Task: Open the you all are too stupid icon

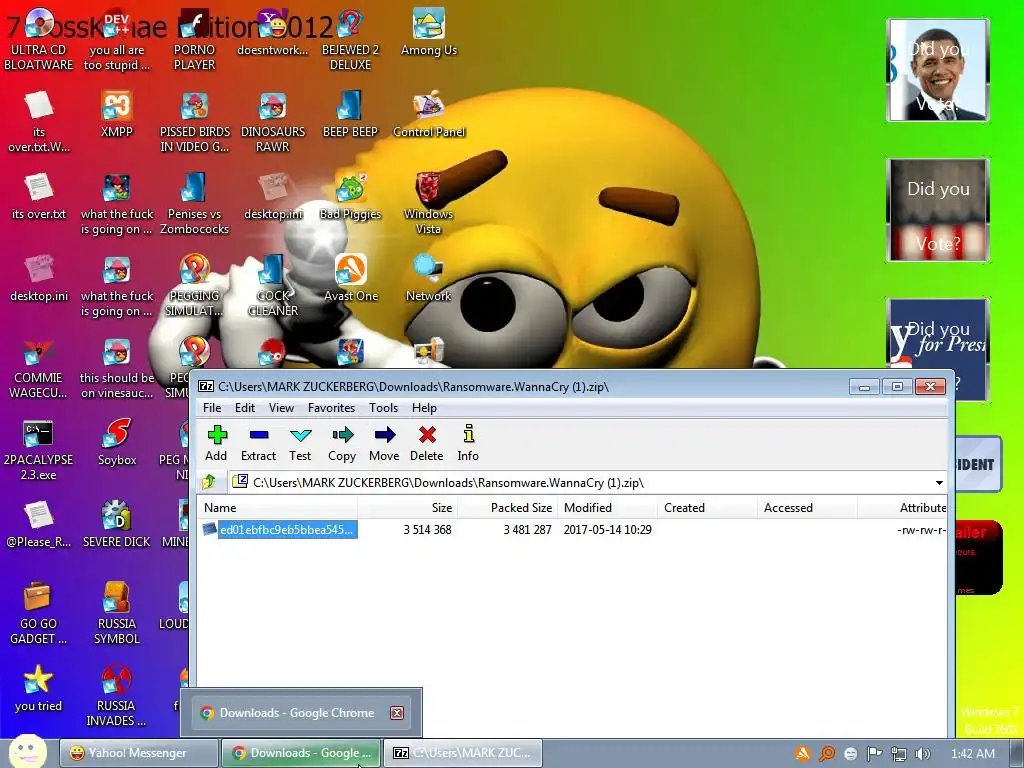Action: 117,39
